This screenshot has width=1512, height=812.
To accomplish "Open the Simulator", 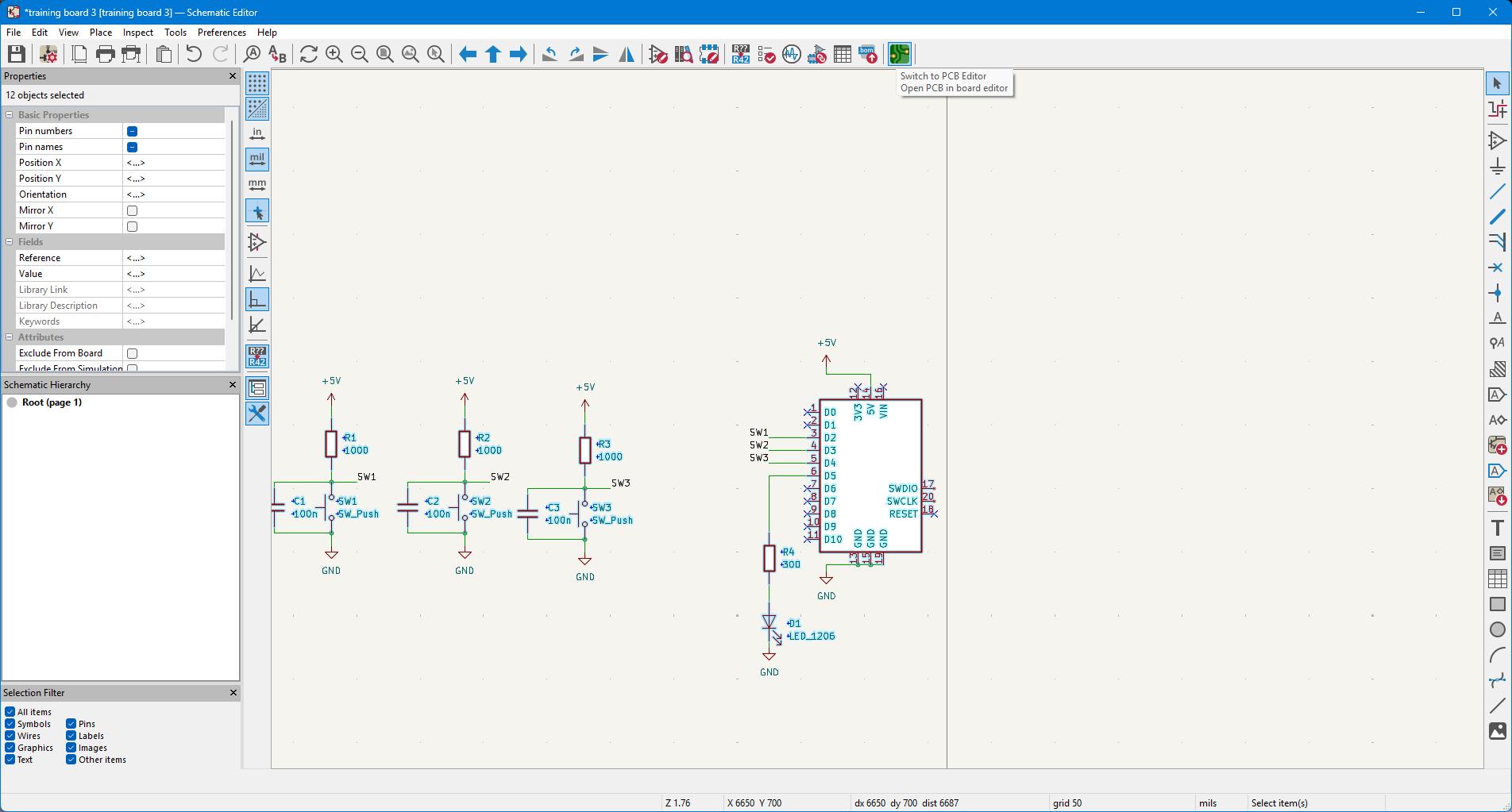I will pos(792,54).
